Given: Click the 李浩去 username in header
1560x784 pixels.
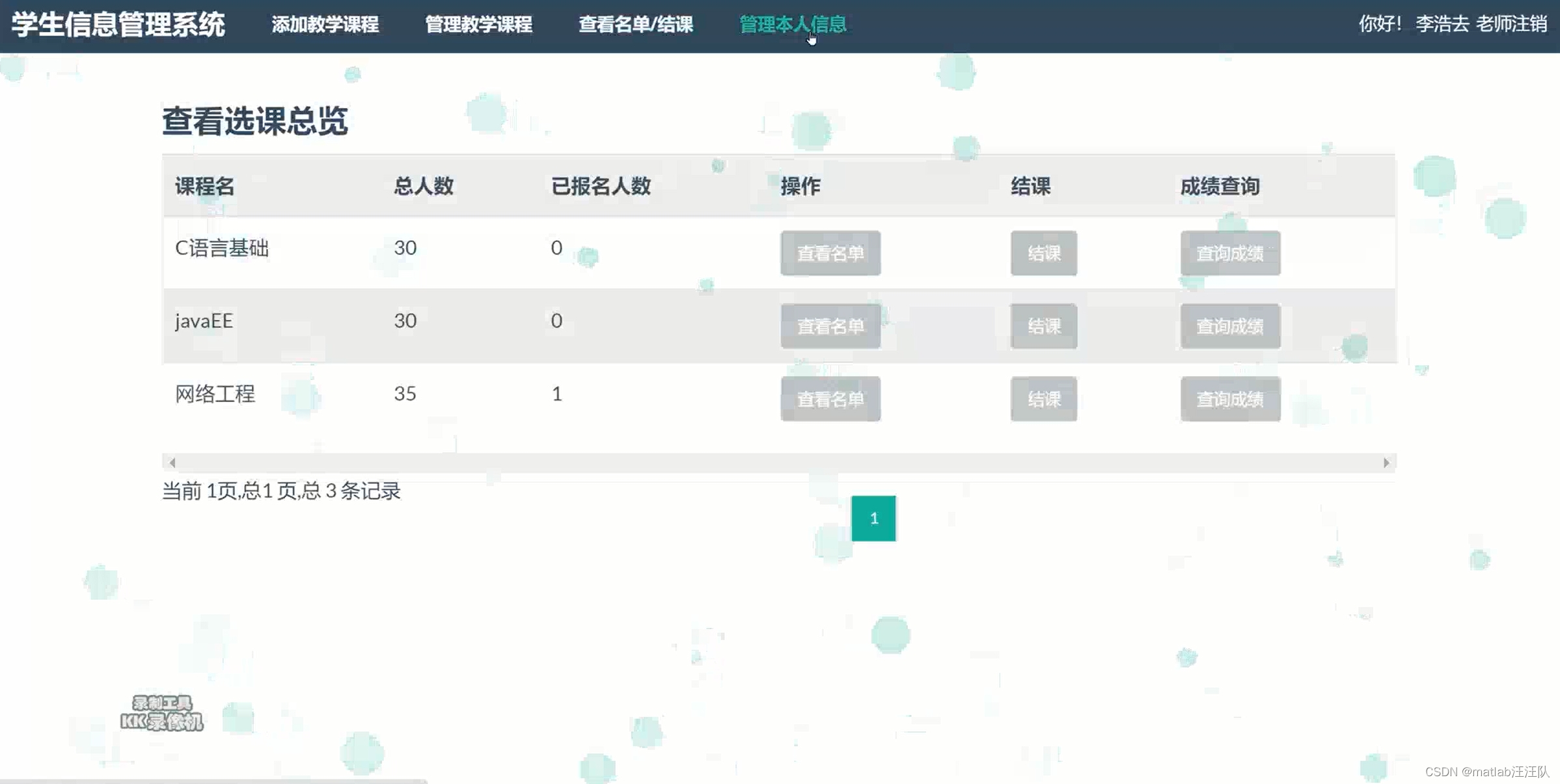Looking at the screenshot, I should (x=1442, y=24).
